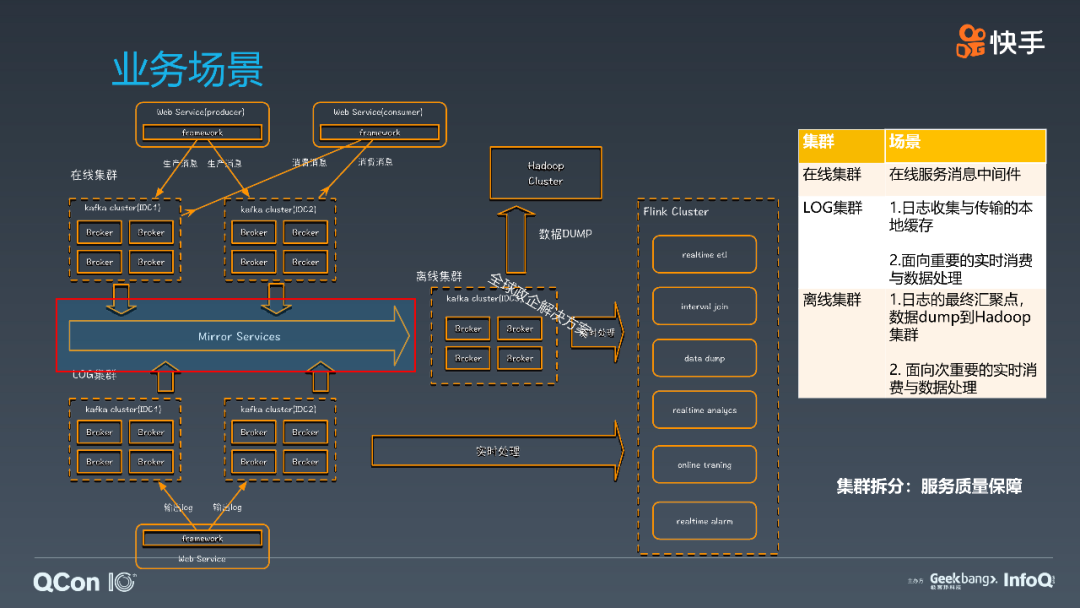Select the 场景 table header
Image resolution: width=1080 pixels, height=608 pixels.
click(905, 143)
